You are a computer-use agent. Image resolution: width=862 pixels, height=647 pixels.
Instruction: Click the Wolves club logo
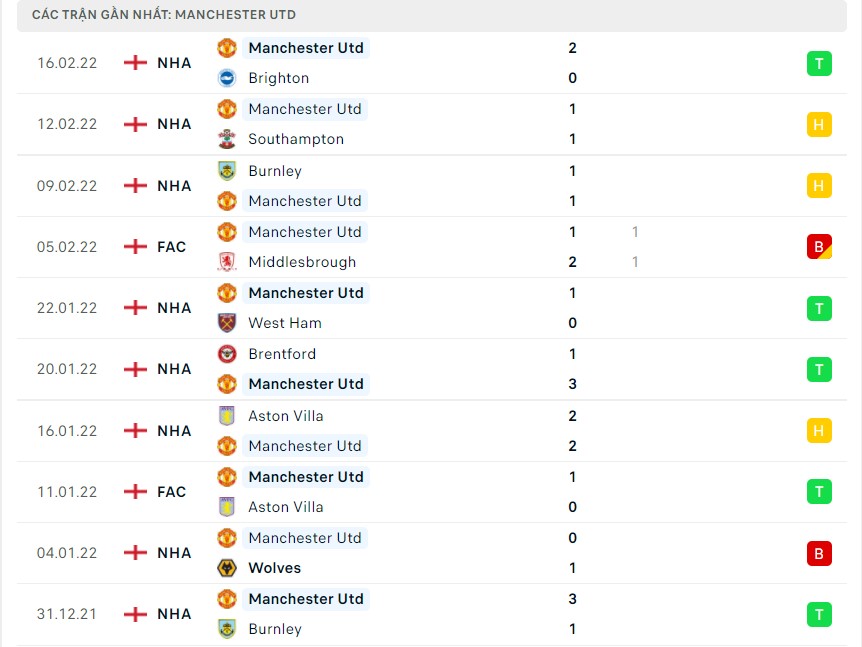226,568
